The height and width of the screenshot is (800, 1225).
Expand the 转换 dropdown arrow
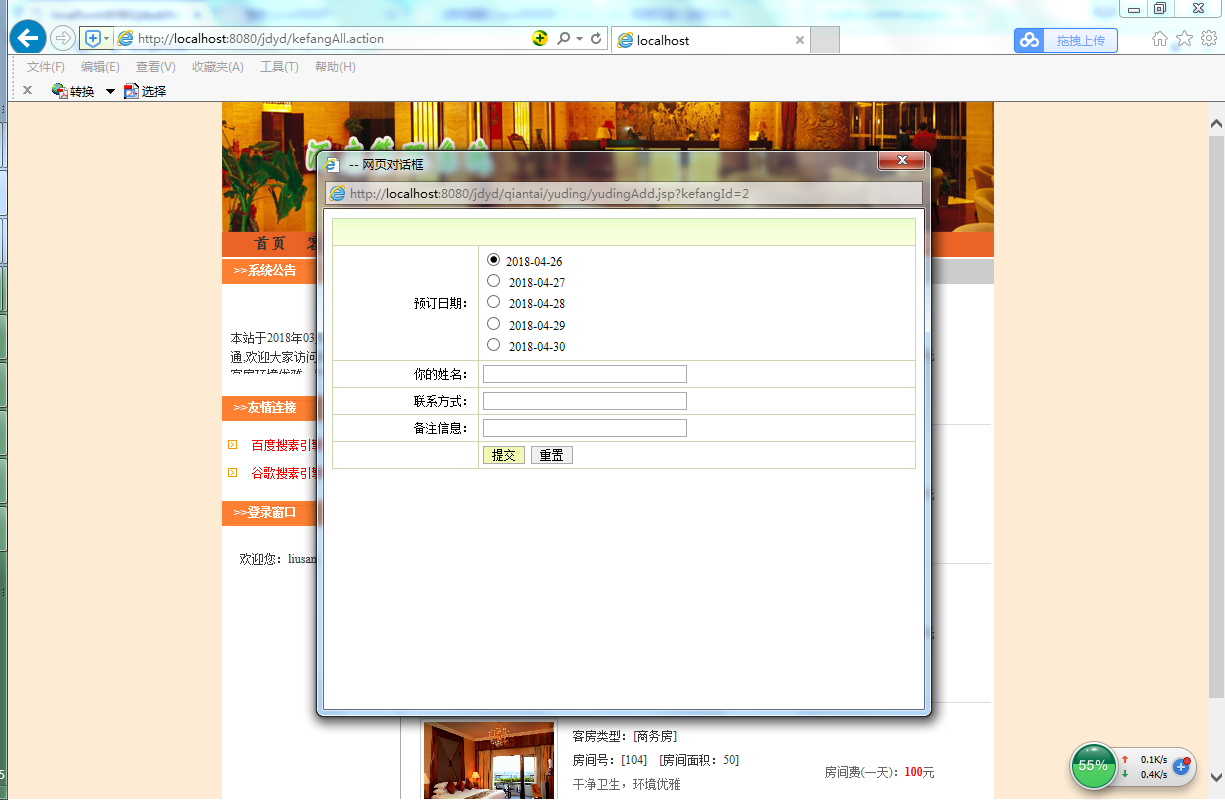click(110, 91)
